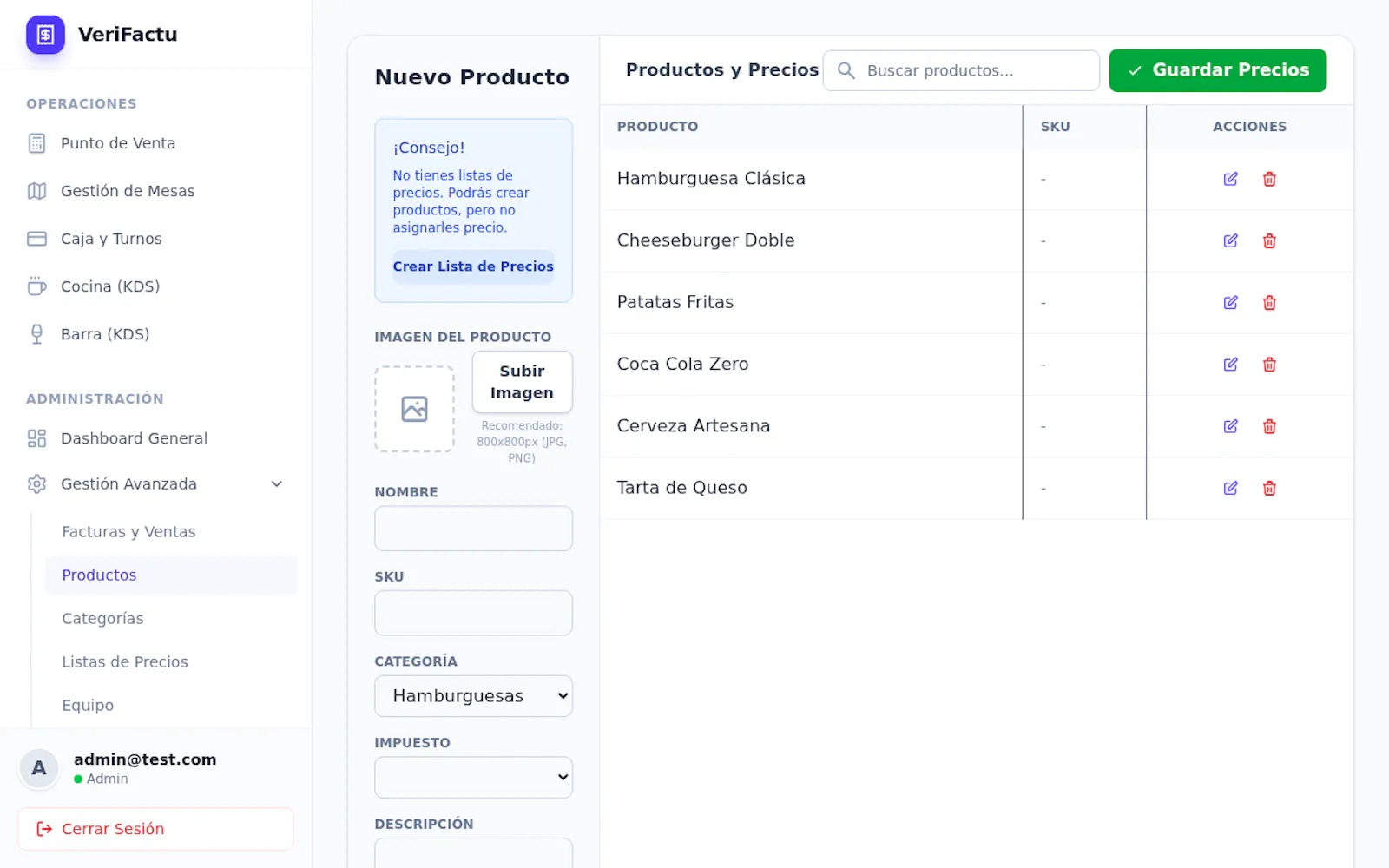Click Subir Imagen button
Image resolution: width=1389 pixels, height=868 pixels.
coord(522,382)
